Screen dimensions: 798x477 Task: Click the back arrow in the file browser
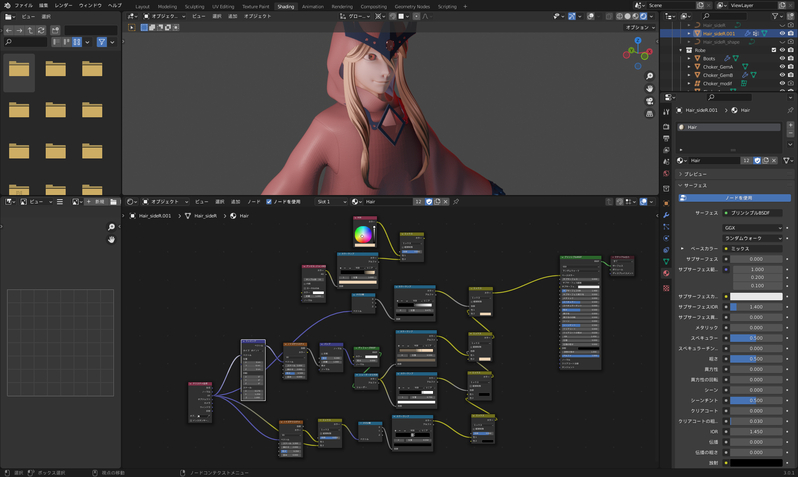(x=9, y=31)
